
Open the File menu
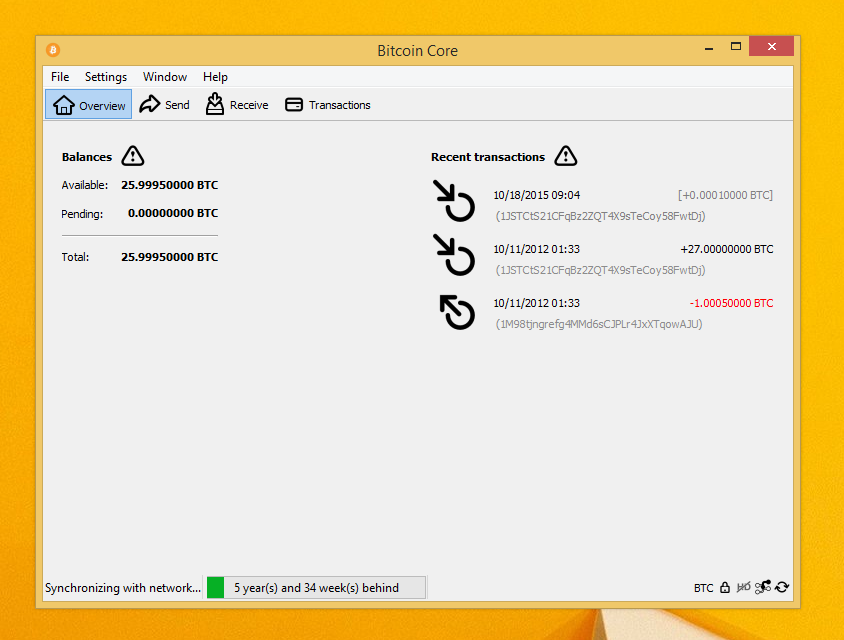tap(60, 77)
